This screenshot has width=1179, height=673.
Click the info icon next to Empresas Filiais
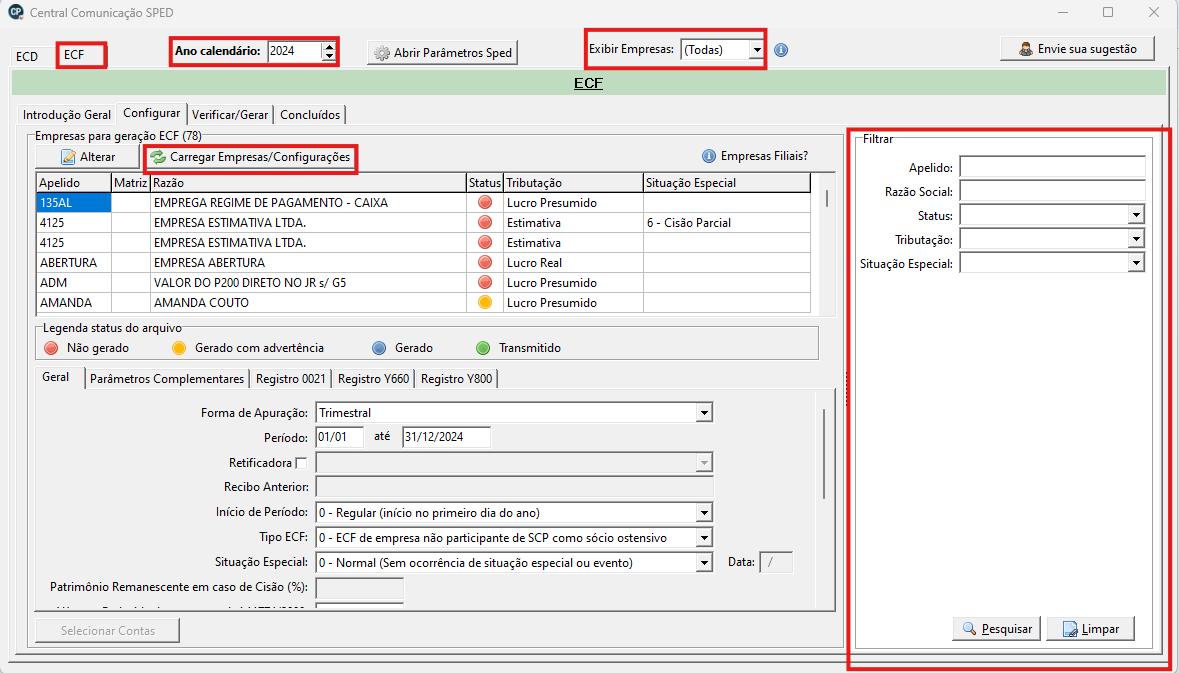click(708, 156)
